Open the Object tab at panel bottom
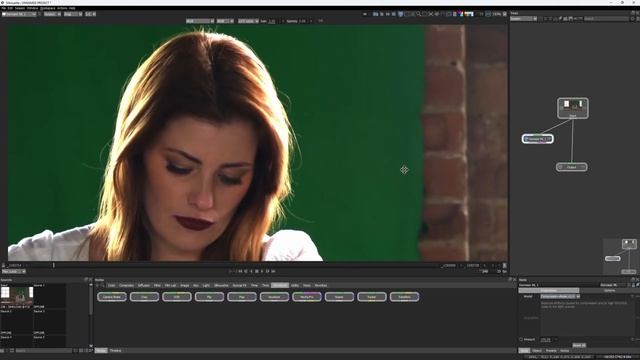Viewport: 640px width, 360px height. tap(537, 351)
